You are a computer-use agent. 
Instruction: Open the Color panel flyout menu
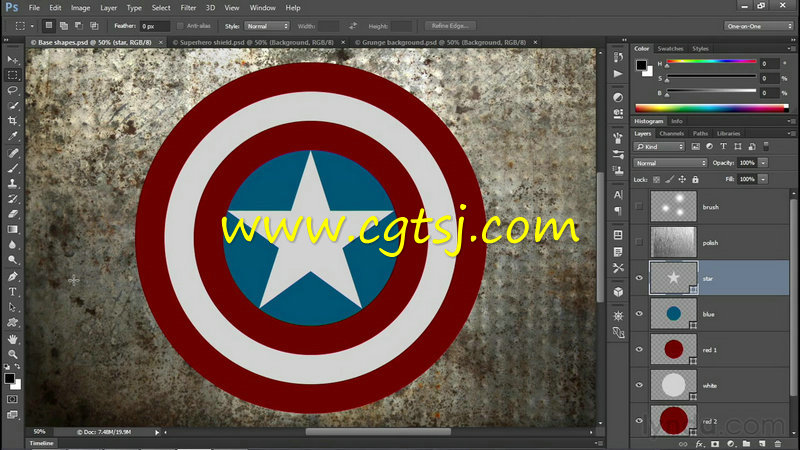(x=790, y=48)
